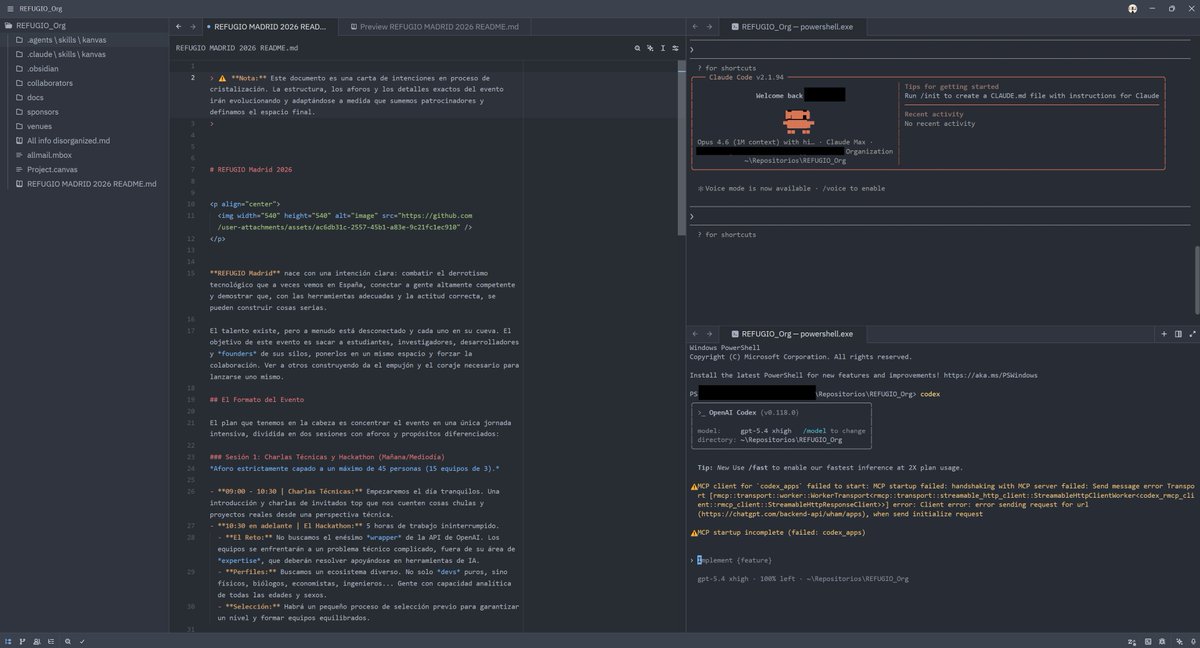
Task: Toggle the terminal panel icon in status bar
Action: tap(1147, 641)
